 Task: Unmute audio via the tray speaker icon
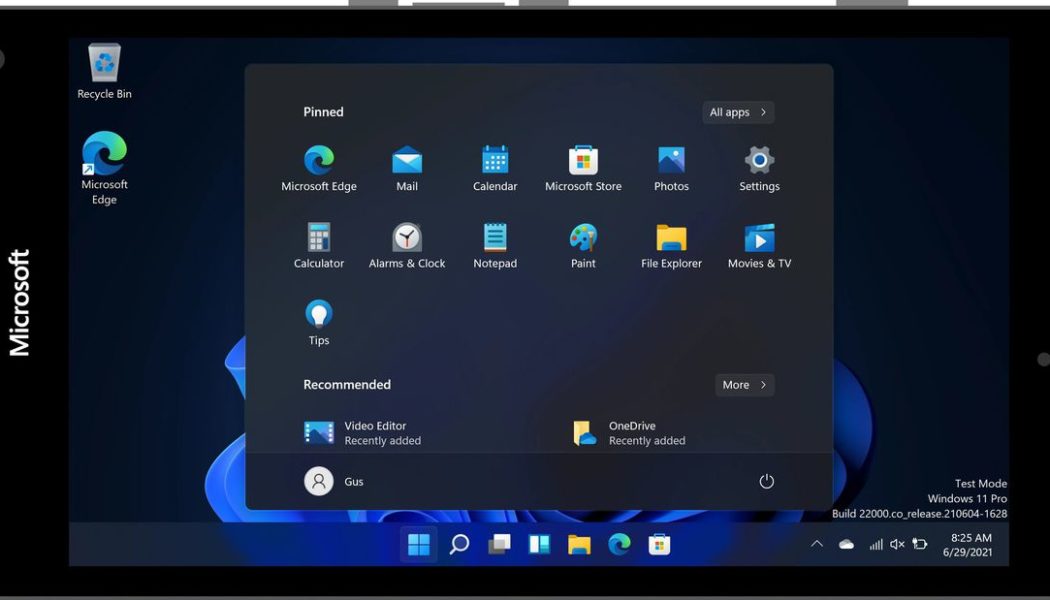pyautogui.click(x=896, y=544)
